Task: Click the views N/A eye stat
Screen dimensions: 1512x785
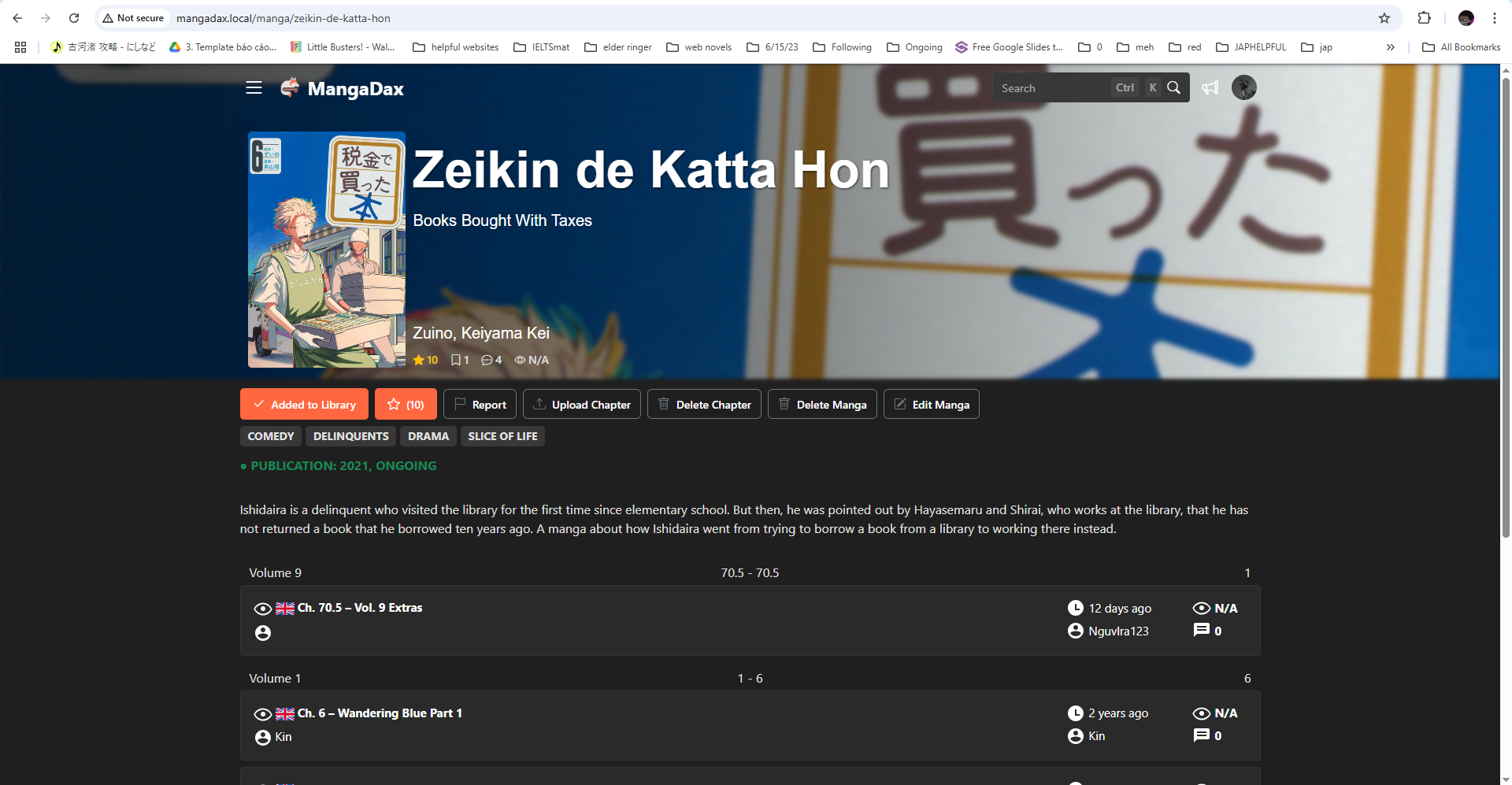Action: tap(532, 360)
